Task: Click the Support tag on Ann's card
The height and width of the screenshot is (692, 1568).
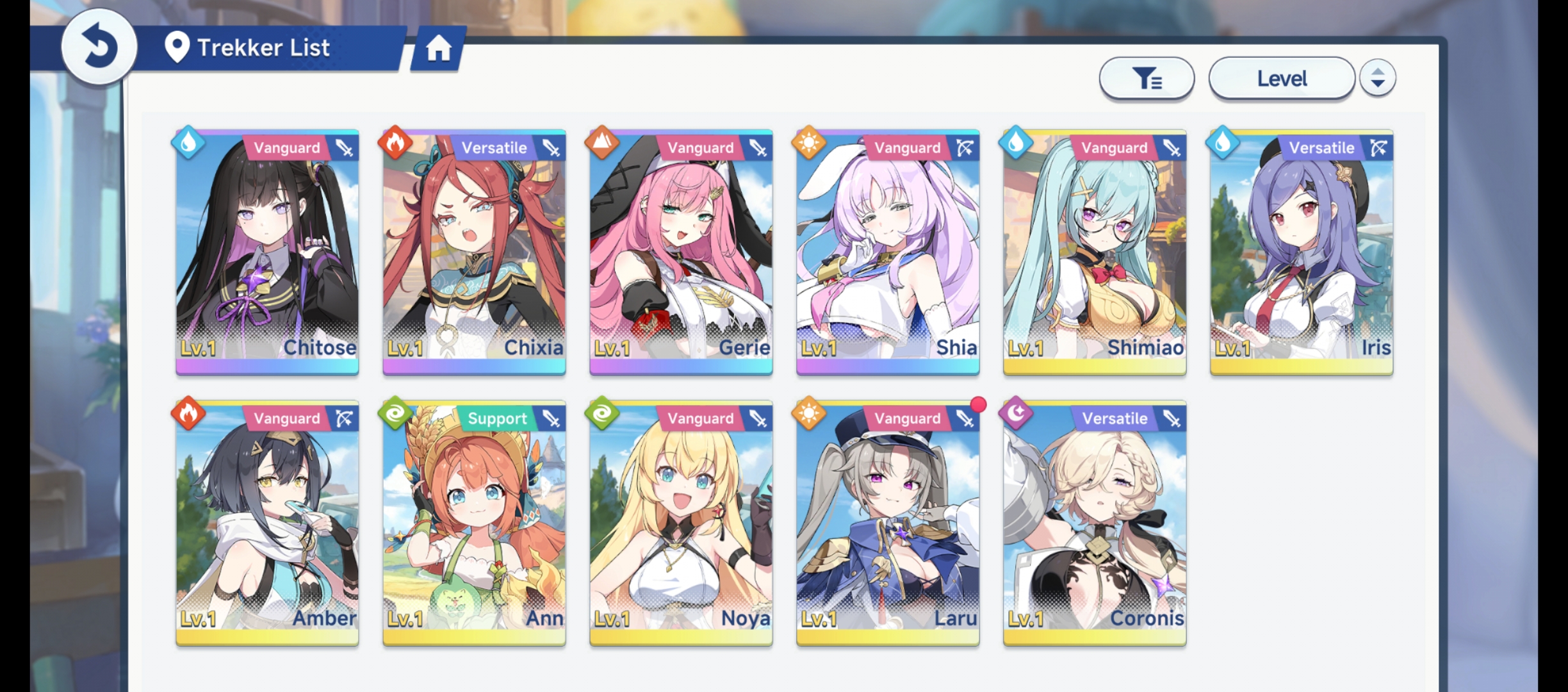Action: coord(497,419)
